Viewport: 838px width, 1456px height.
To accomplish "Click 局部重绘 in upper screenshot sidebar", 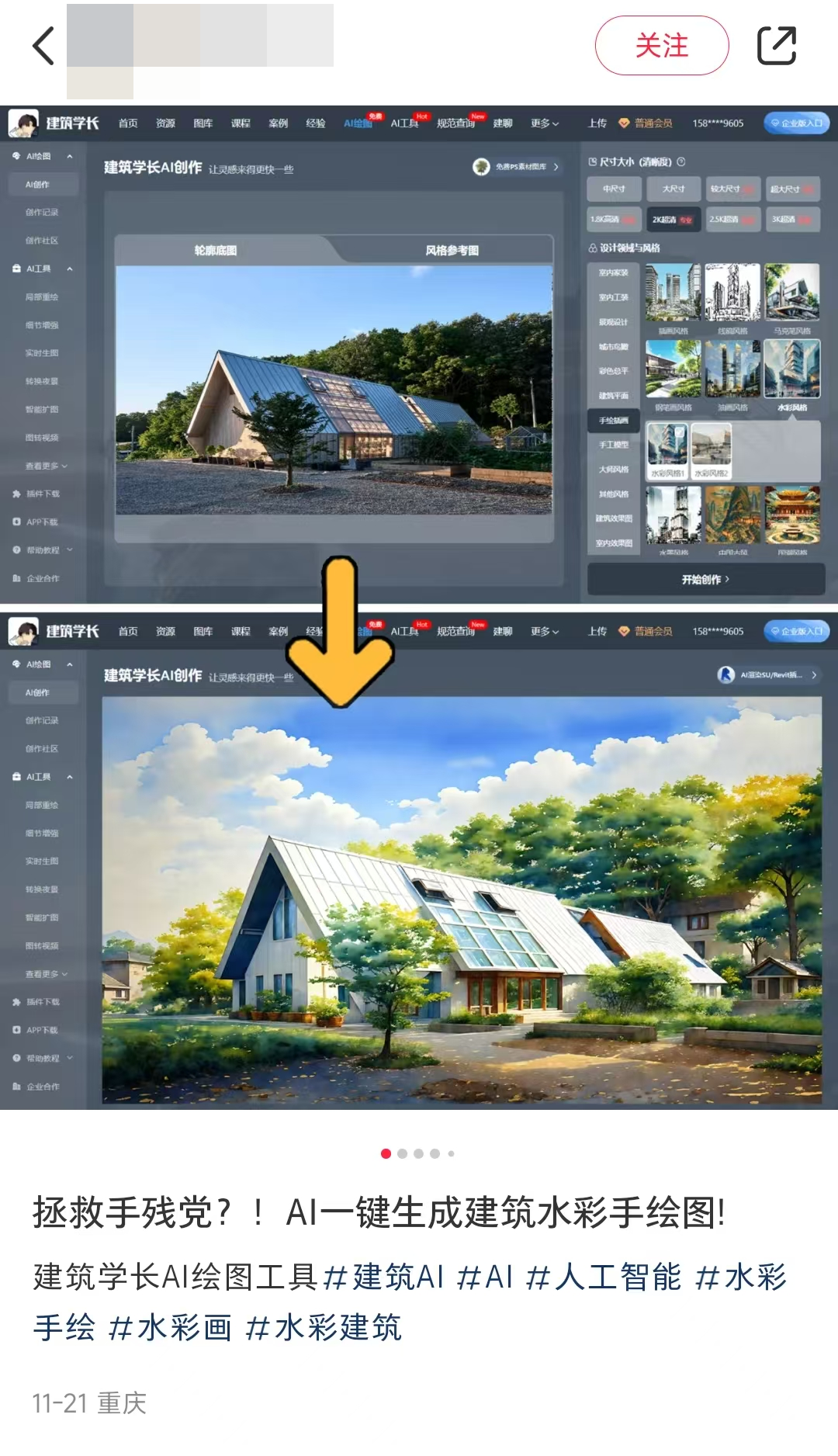I will click(x=42, y=296).
